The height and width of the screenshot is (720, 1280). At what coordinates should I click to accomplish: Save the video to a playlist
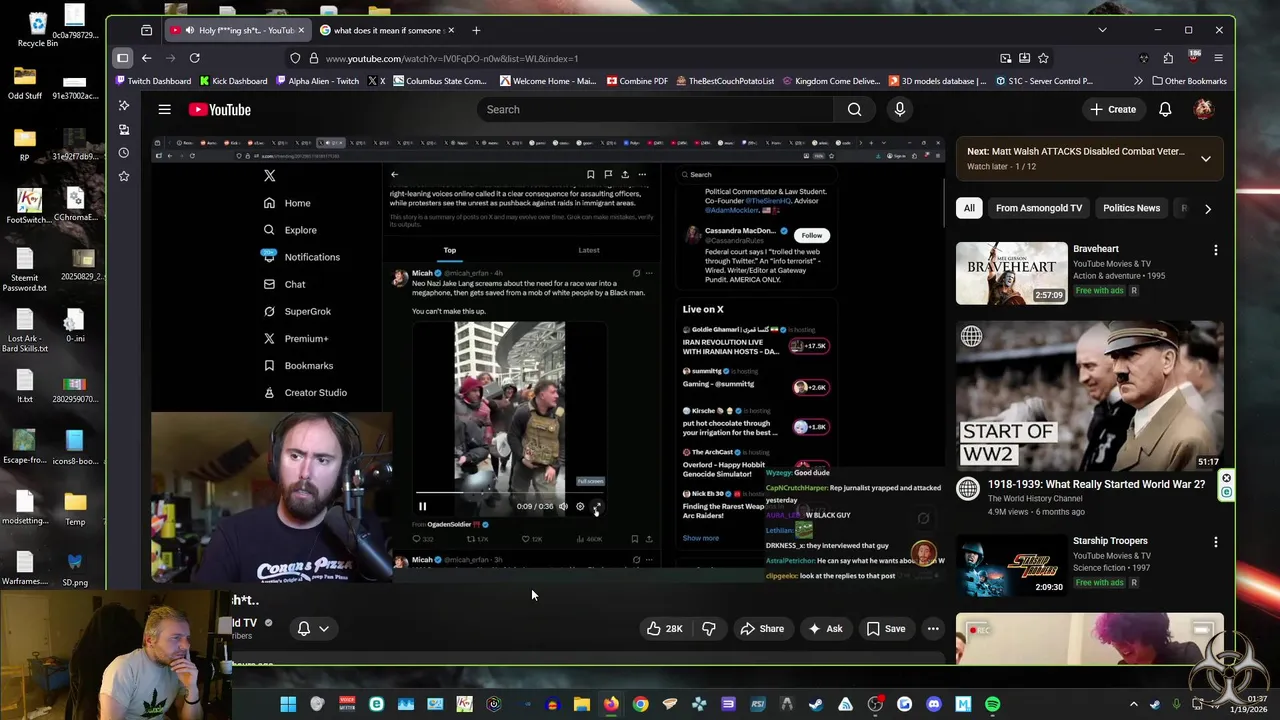pos(886,629)
